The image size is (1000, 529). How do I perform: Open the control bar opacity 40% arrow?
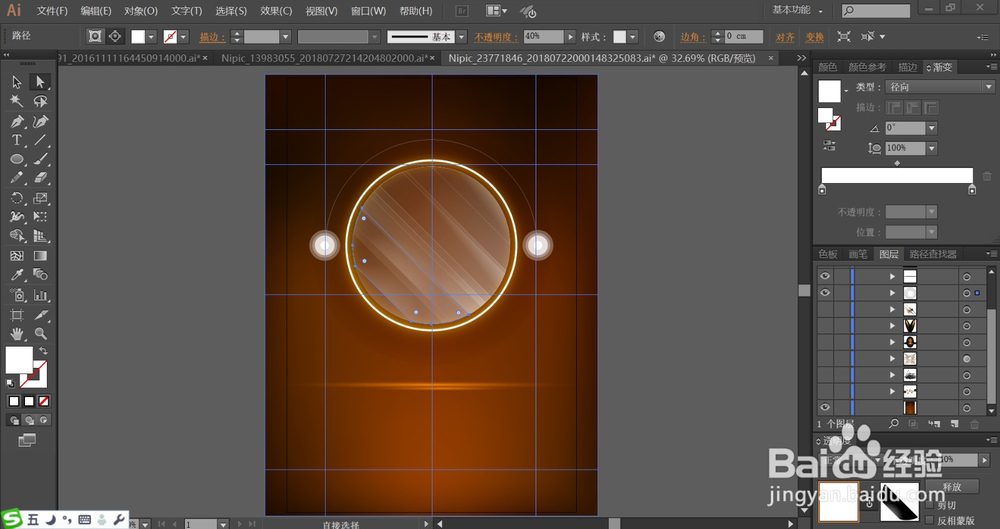[x=570, y=37]
